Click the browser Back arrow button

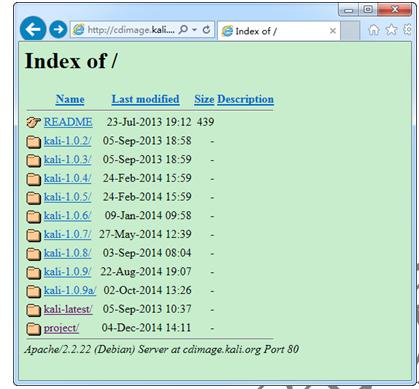[33, 29]
